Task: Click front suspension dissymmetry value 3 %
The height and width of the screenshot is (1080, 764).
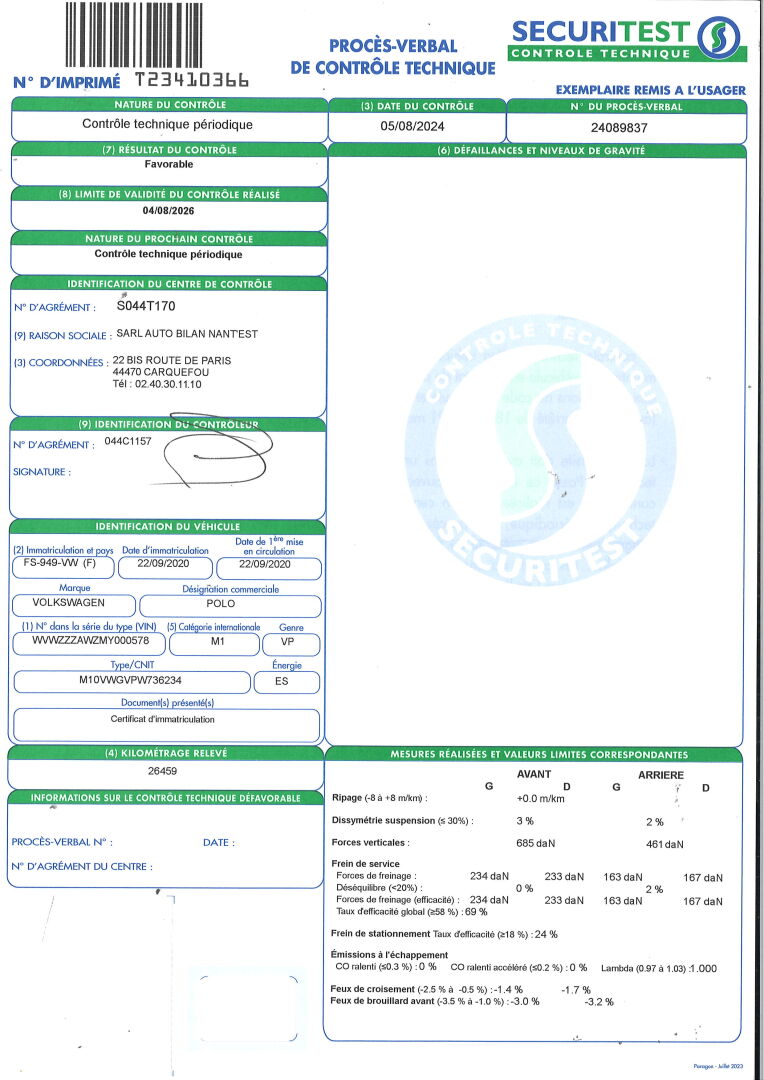Action: [525, 821]
